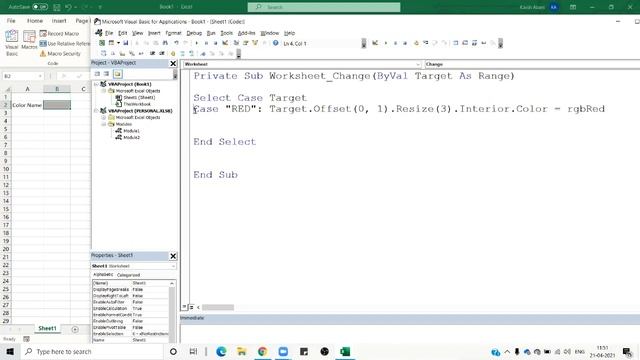Viewport: 640px width, 360px height.
Task: Save the VBA project with the Save icon
Action: click(x=125, y=43)
